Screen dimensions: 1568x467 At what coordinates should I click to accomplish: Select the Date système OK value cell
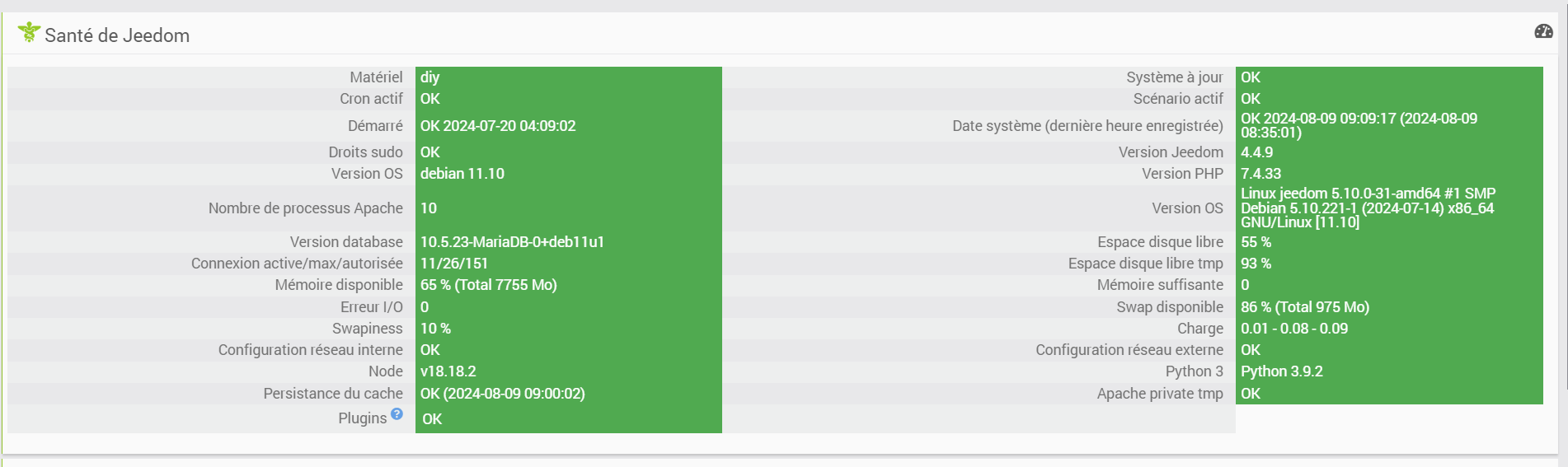(1389, 126)
